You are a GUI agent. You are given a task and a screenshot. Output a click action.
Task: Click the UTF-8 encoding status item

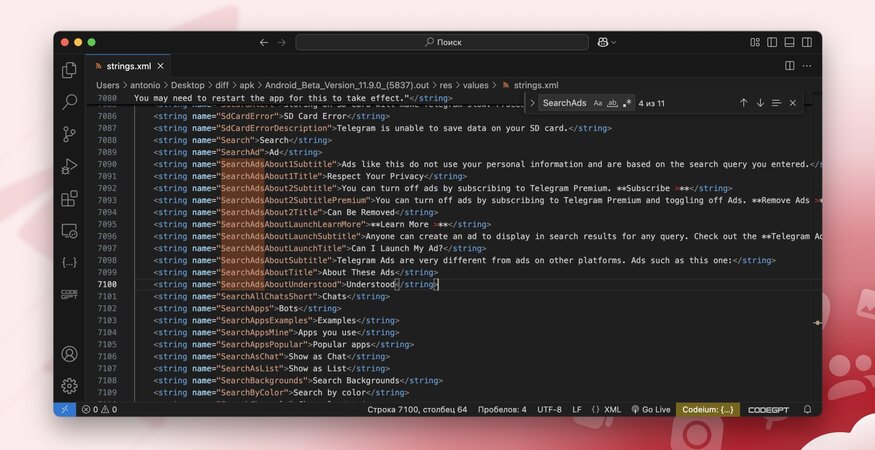[549, 409]
